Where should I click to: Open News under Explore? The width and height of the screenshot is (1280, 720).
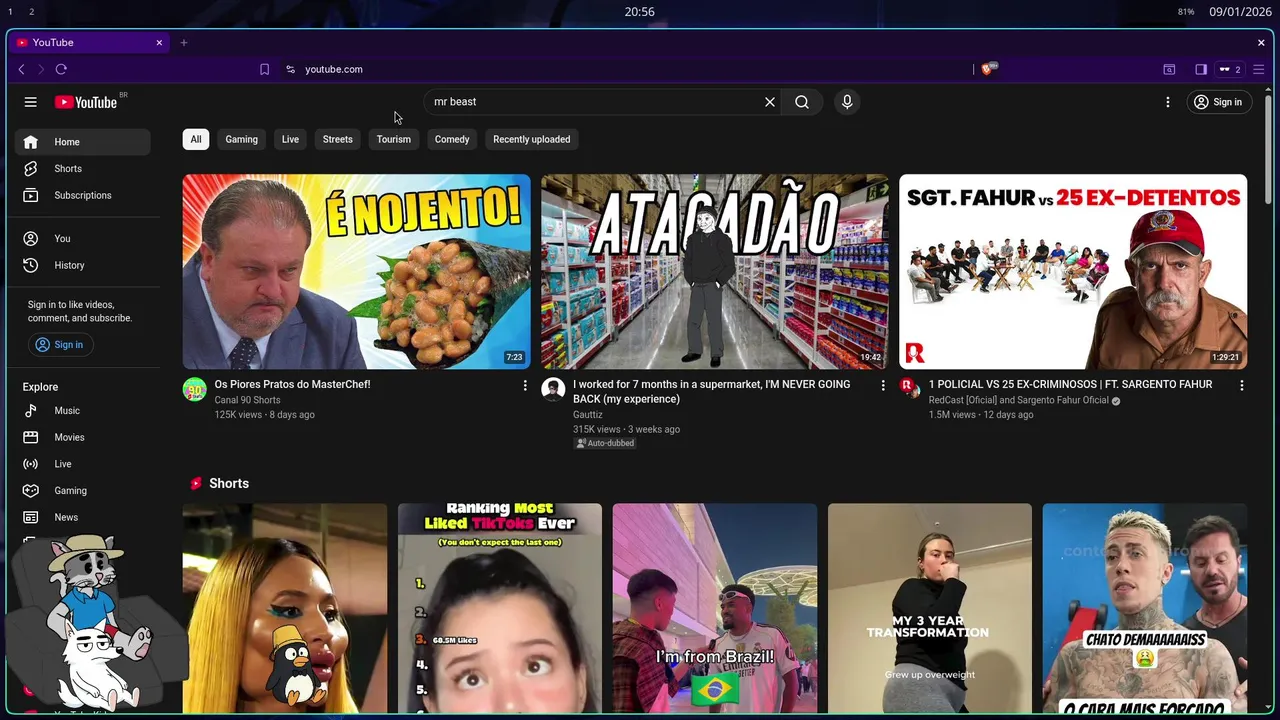tap(83, 517)
